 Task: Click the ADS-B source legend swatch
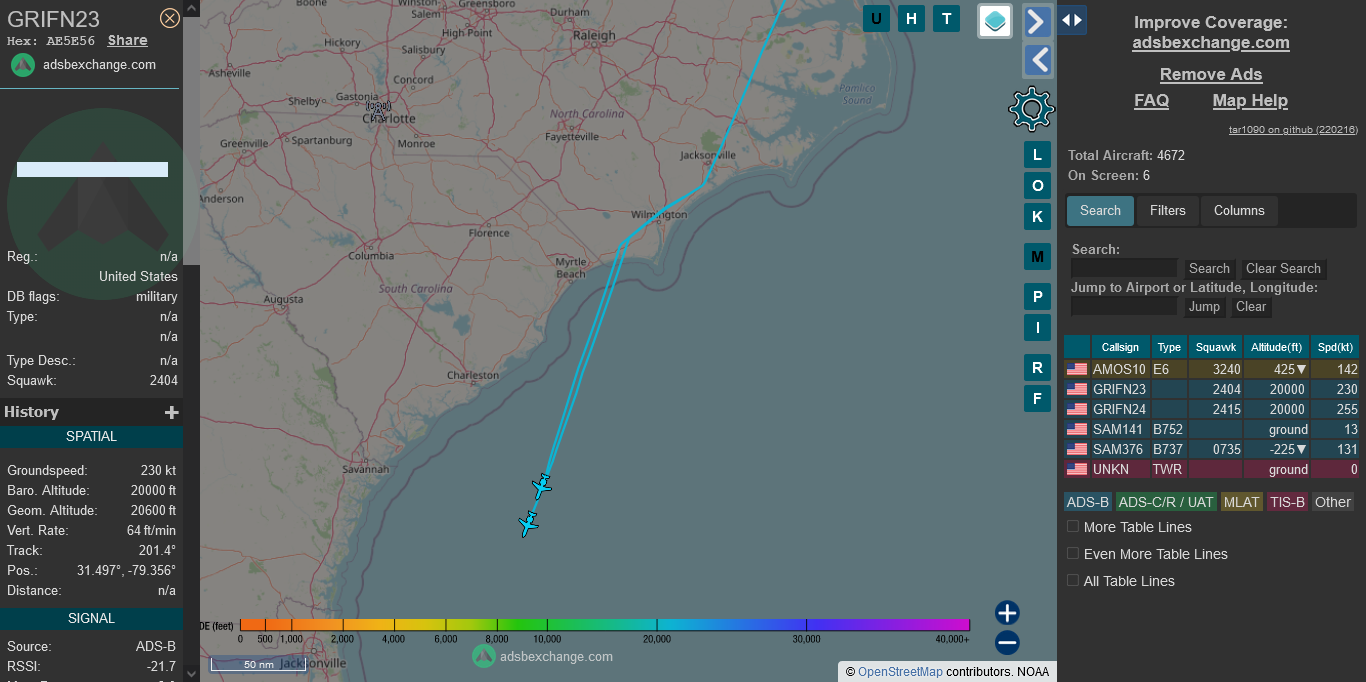(x=1087, y=502)
